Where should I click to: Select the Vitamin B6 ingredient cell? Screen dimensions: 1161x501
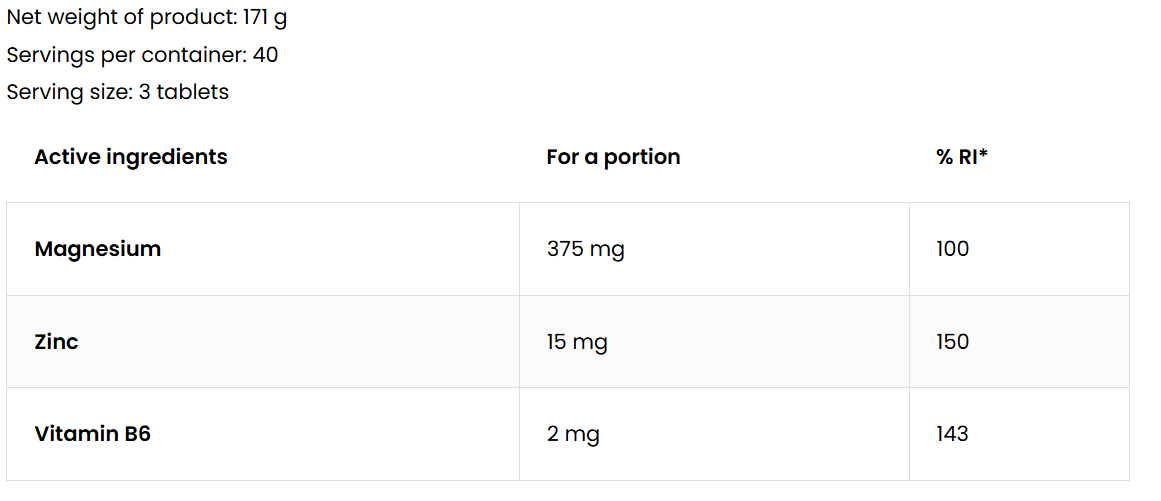[93, 434]
